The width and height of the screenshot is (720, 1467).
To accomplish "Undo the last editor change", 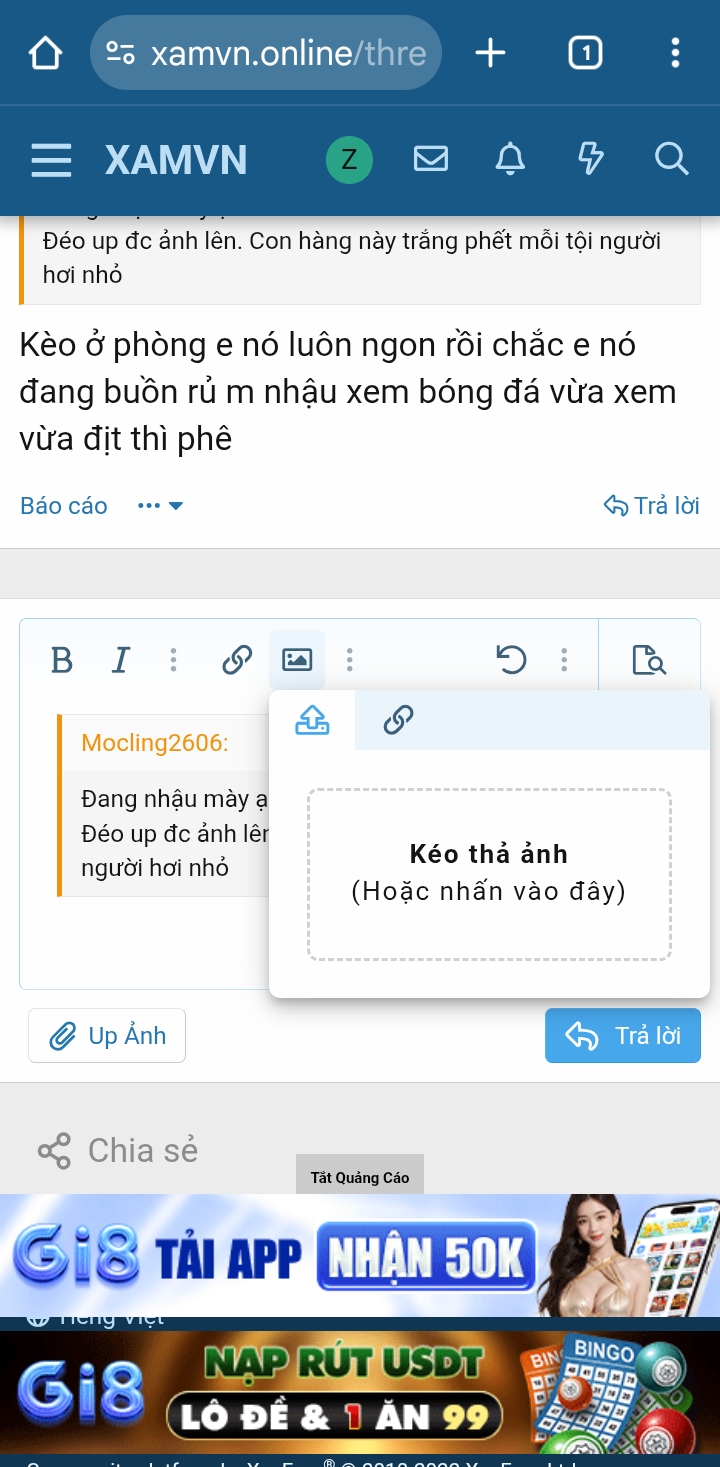I will [x=511, y=659].
